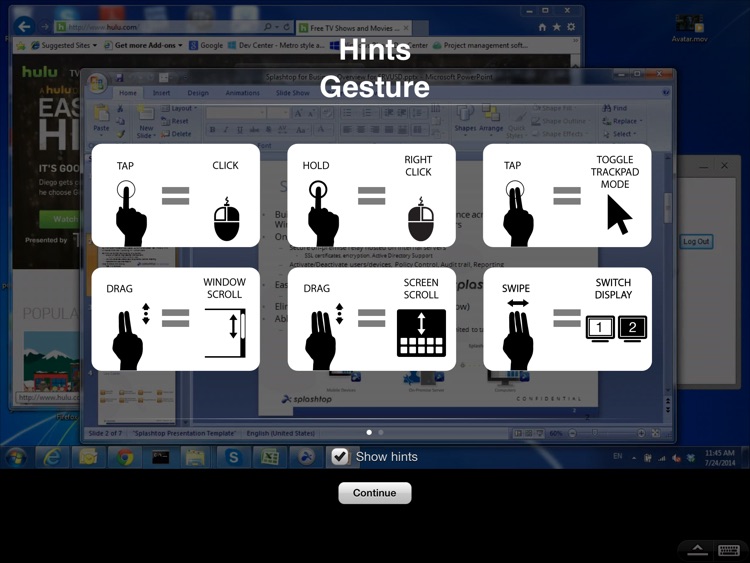Open the Google favorites bar link

206,45
